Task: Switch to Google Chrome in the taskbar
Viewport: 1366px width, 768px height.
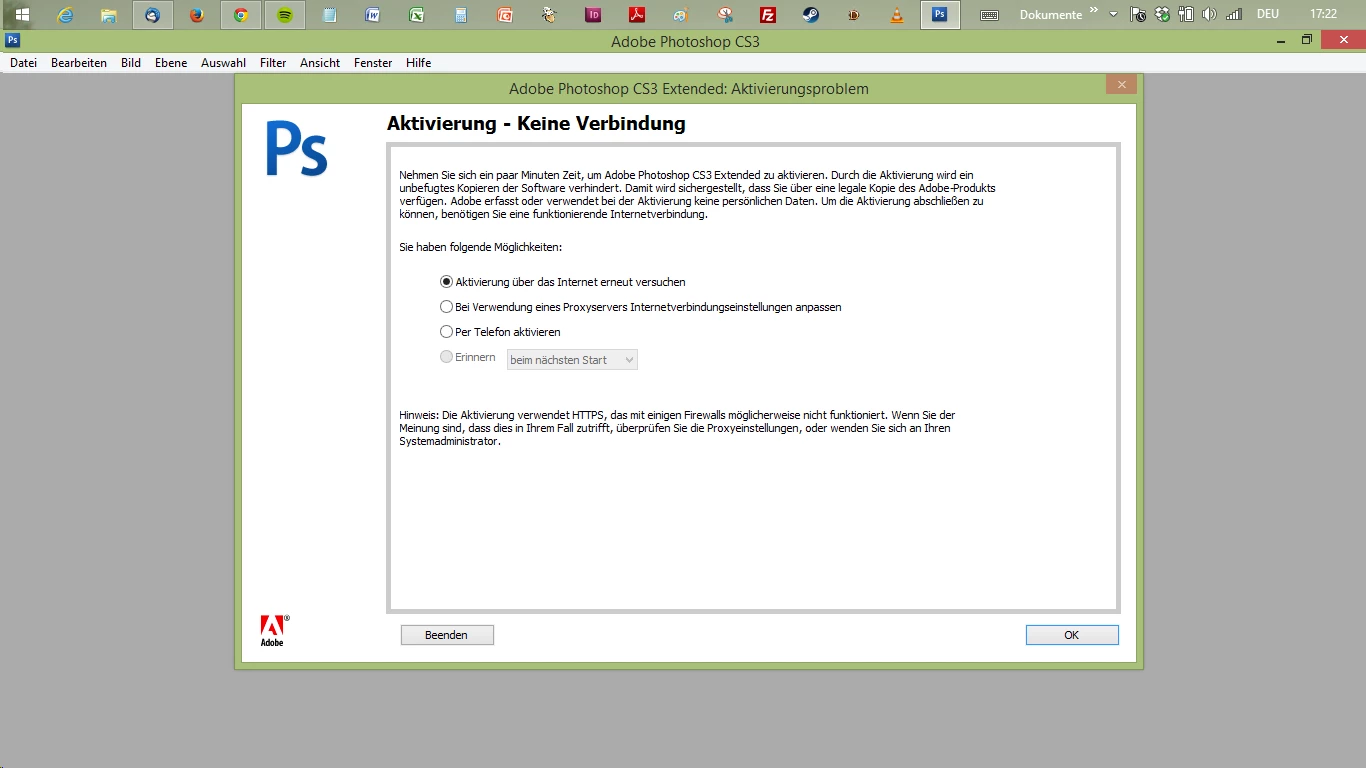Action: 241,15
